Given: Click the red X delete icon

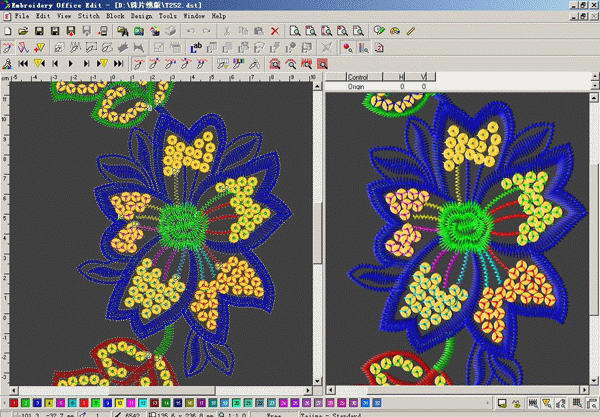Looking at the screenshot, I should (x=275, y=32).
